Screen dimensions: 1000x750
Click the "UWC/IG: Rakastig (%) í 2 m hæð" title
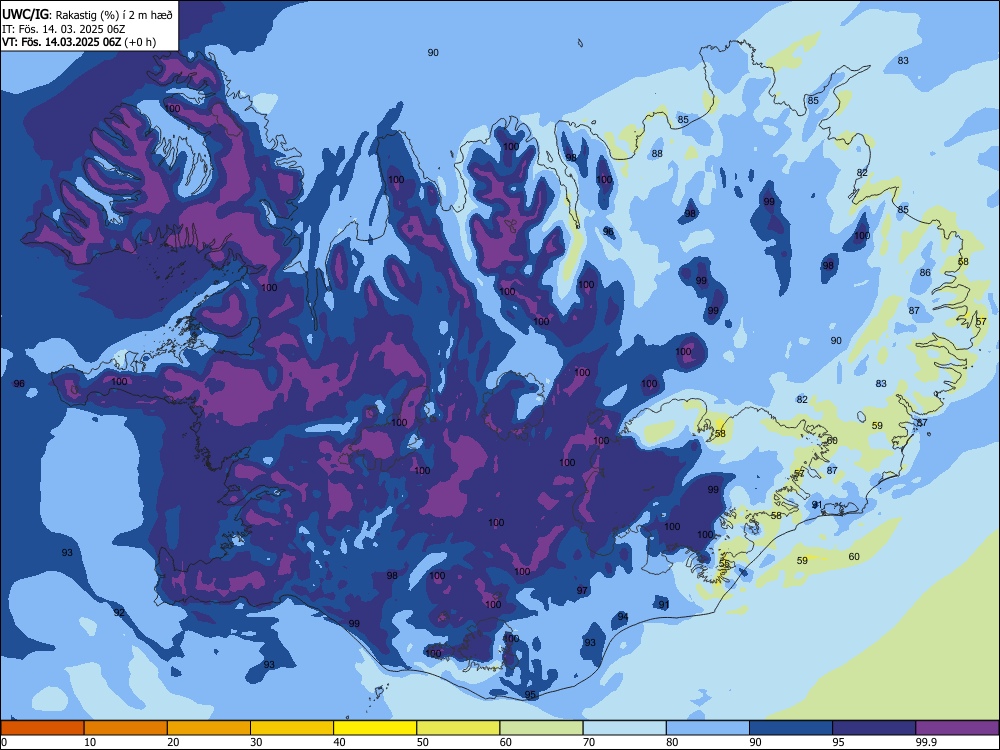[87, 14]
